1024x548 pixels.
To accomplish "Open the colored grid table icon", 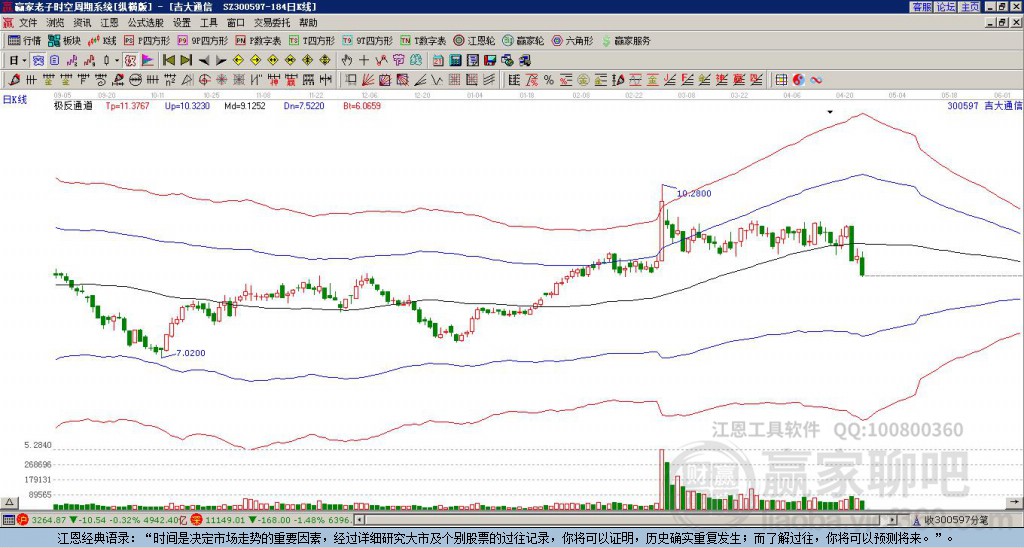I will (781, 80).
